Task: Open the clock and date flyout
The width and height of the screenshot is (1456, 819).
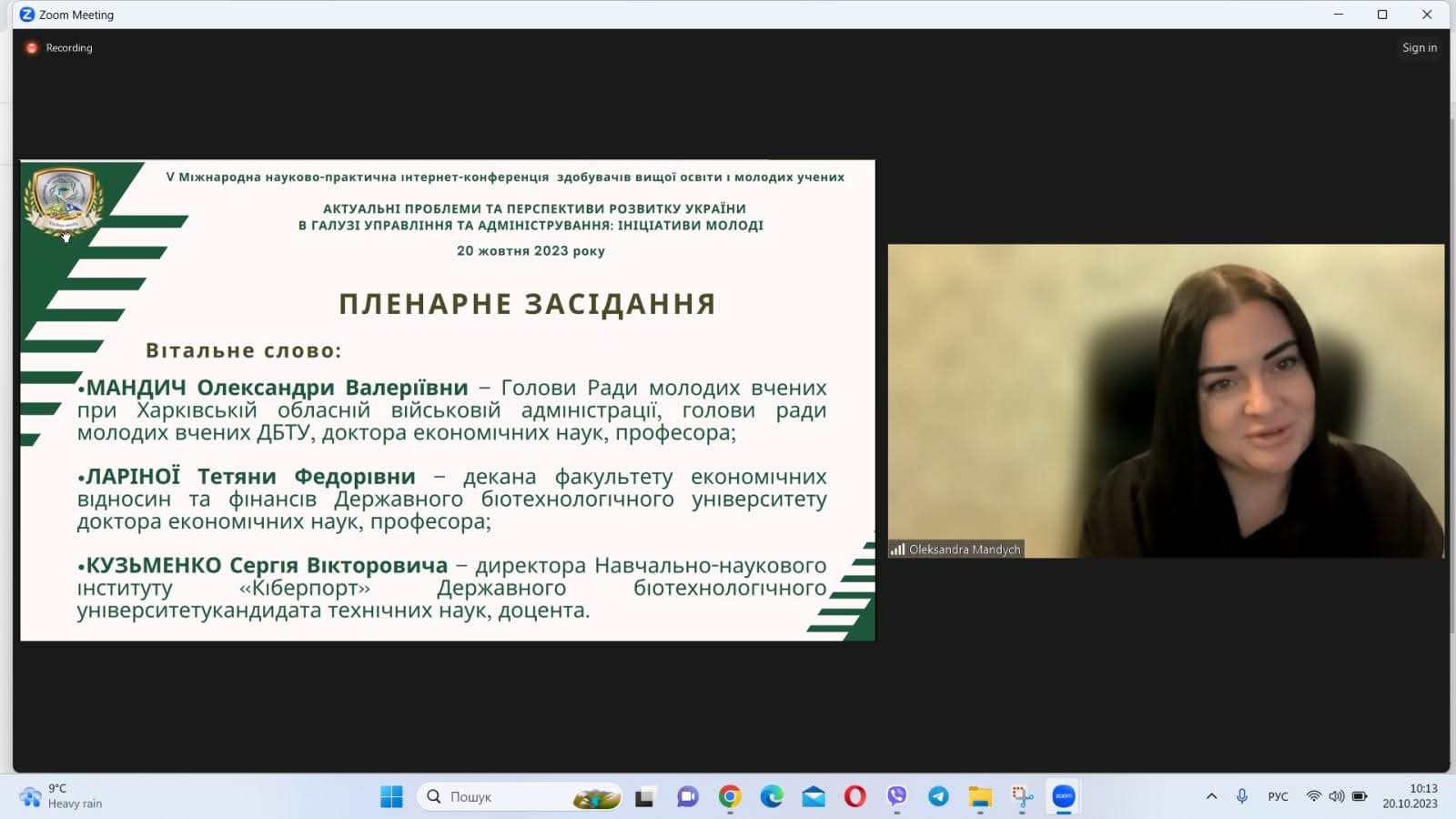Action: point(1410,796)
